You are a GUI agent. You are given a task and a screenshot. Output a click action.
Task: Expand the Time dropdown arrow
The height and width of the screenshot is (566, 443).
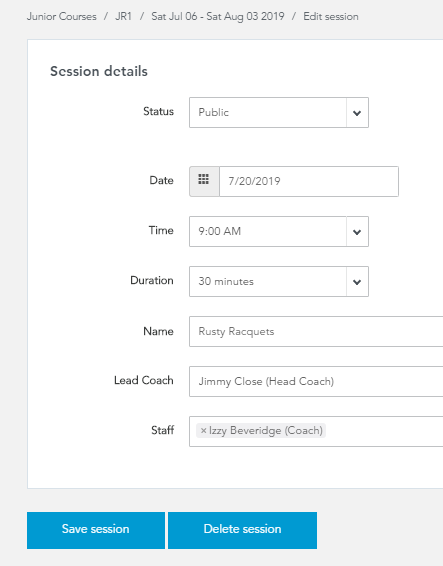(357, 232)
